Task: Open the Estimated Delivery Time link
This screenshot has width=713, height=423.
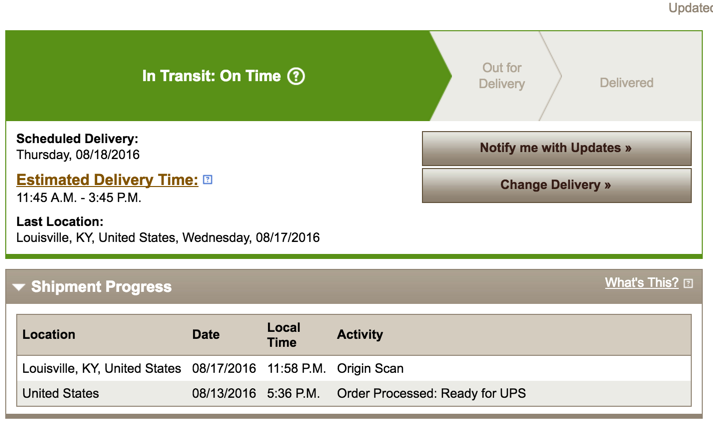Action: (x=107, y=180)
